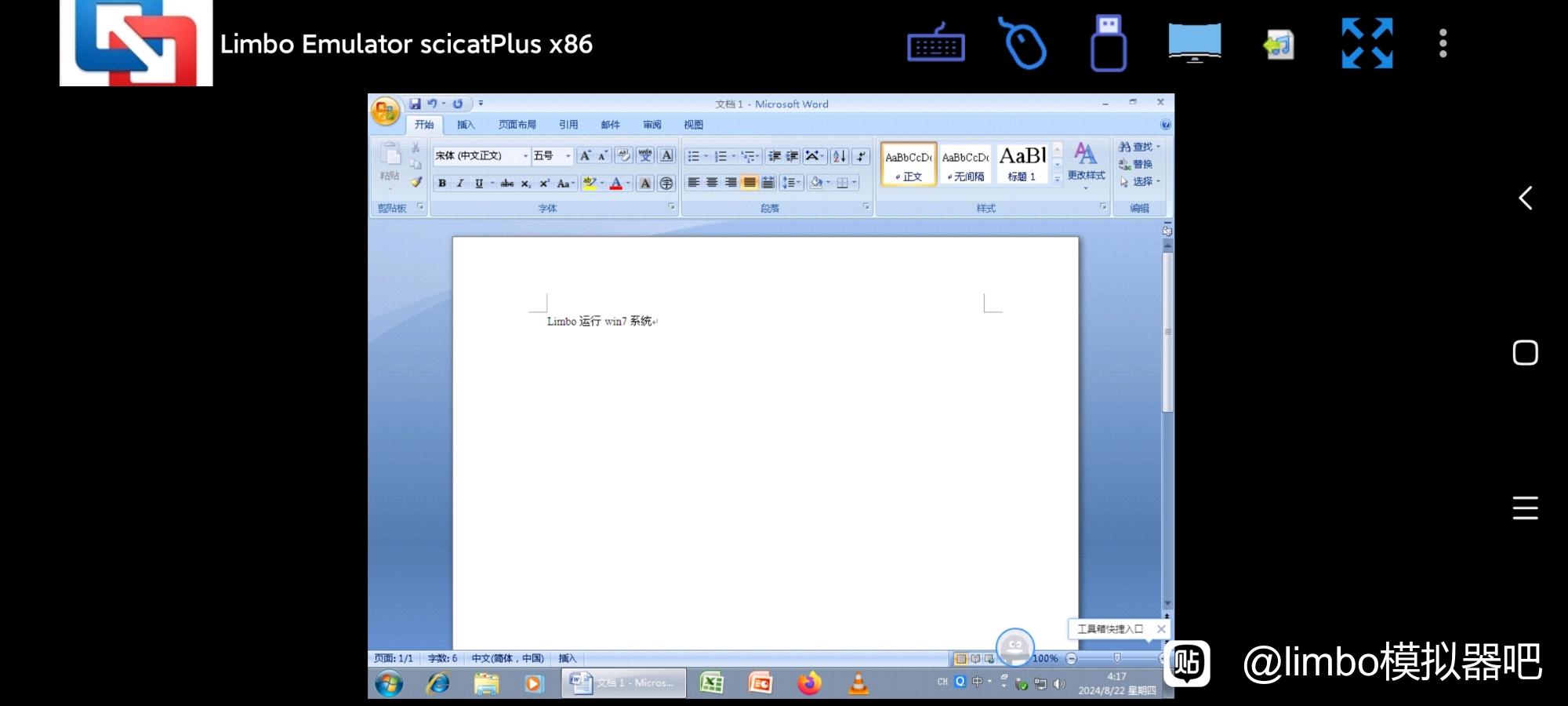This screenshot has height=706, width=1568.
Task: Open the Limbo virtual keyboard icon
Action: point(936,44)
